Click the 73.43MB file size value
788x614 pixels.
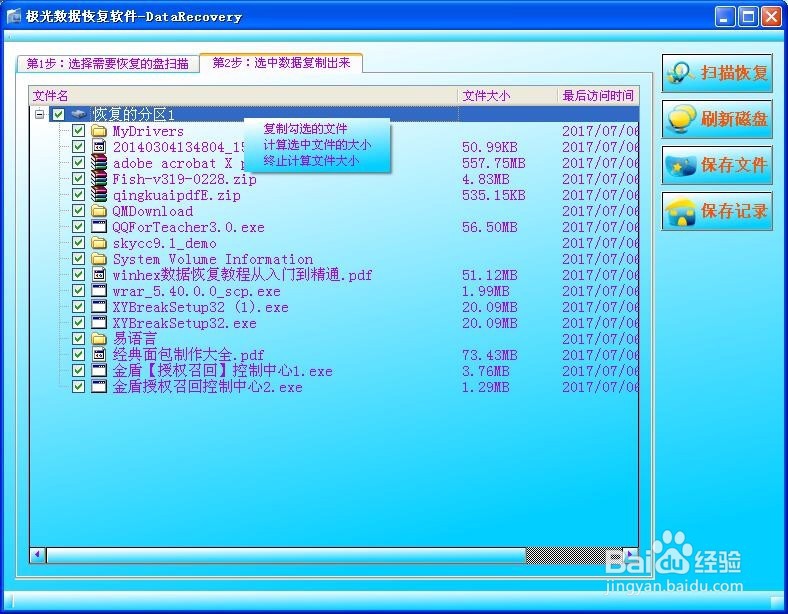pyautogui.click(x=489, y=355)
